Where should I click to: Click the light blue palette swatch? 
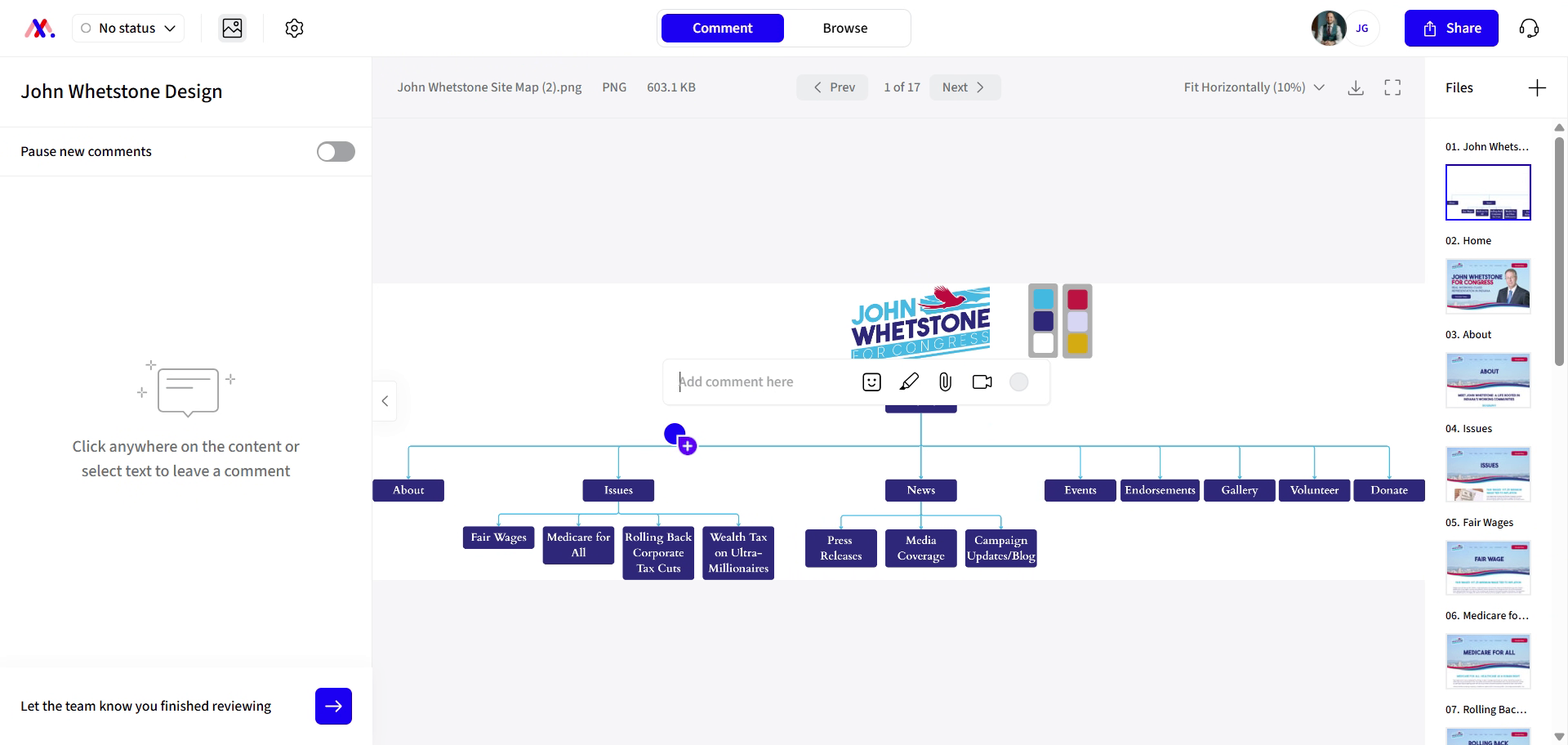1043,299
